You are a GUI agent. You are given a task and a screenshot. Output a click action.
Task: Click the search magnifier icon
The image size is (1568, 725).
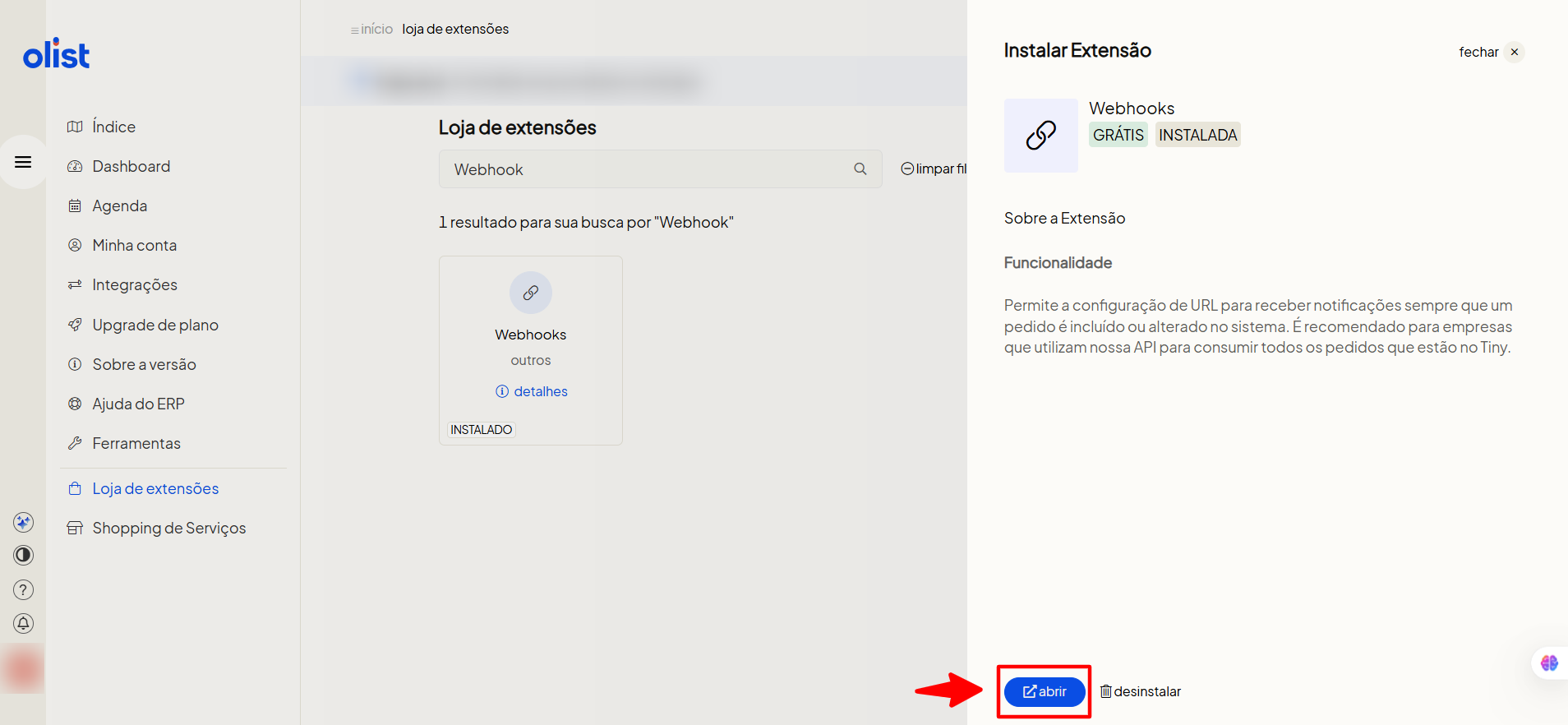[860, 169]
